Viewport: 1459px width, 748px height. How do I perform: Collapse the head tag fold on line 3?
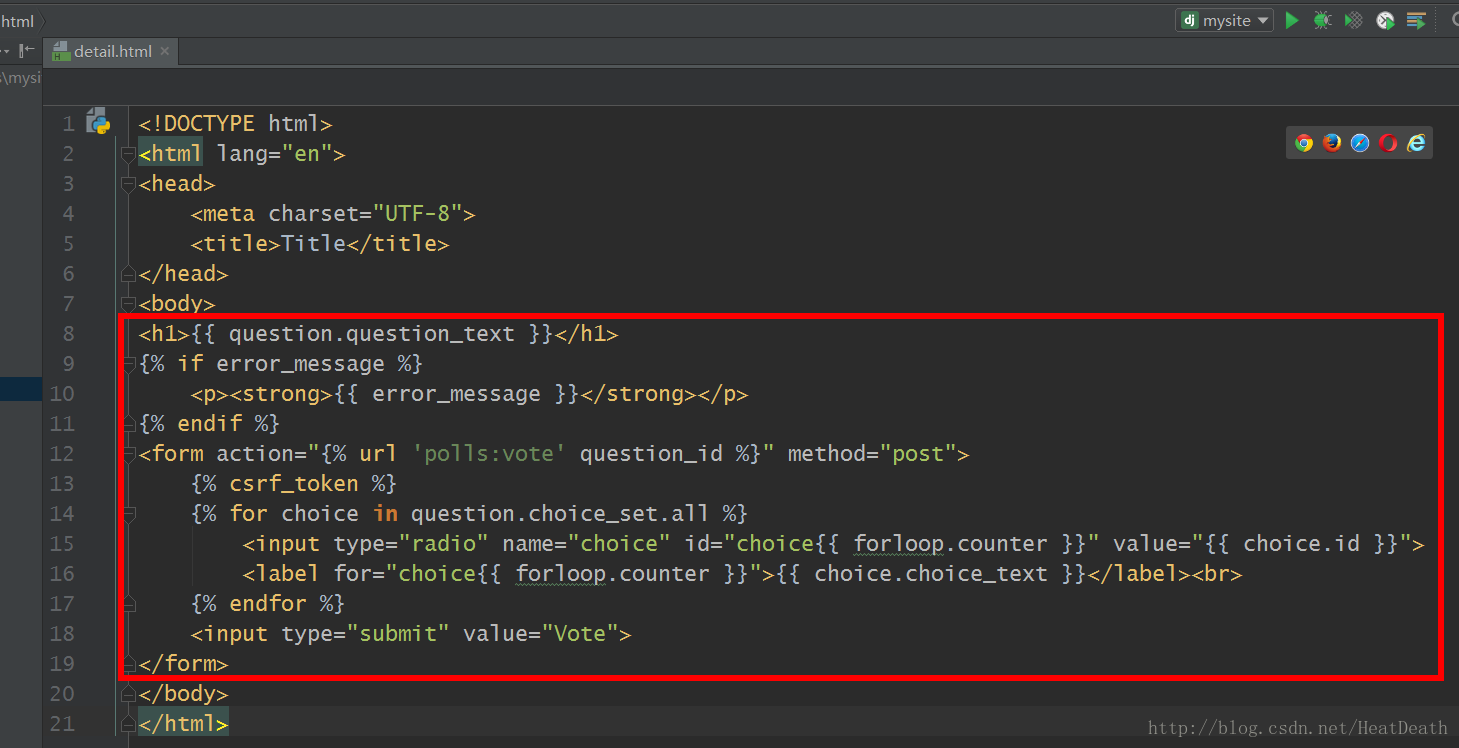click(127, 184)
